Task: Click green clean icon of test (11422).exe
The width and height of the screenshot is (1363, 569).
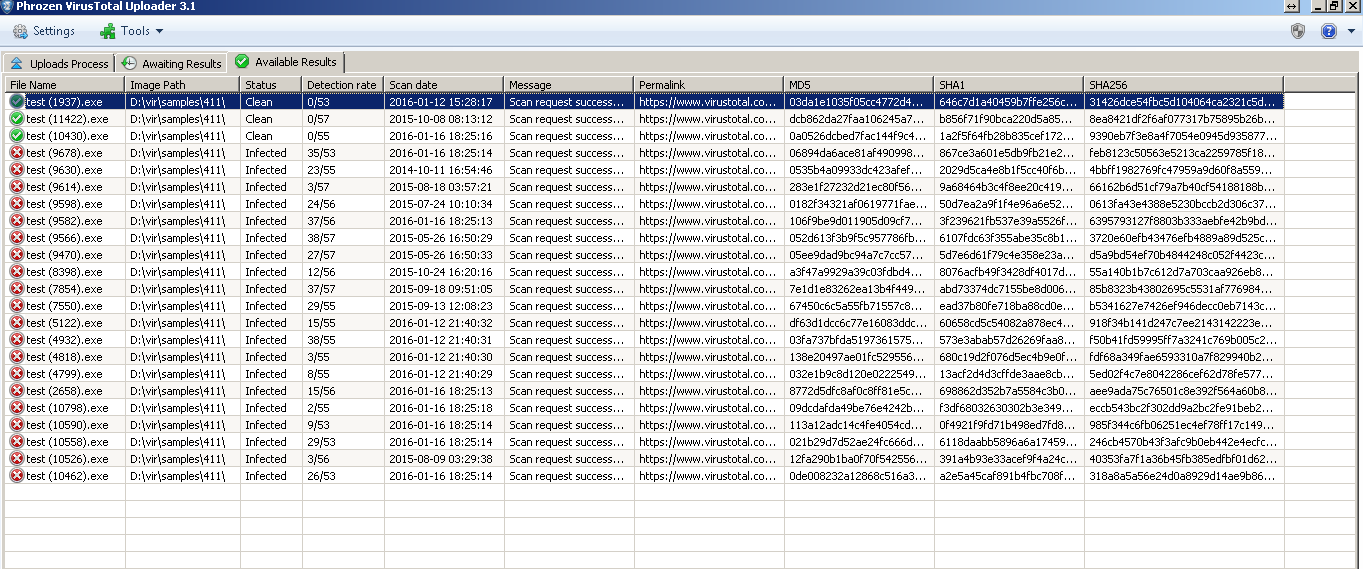Action: [16, 119]
